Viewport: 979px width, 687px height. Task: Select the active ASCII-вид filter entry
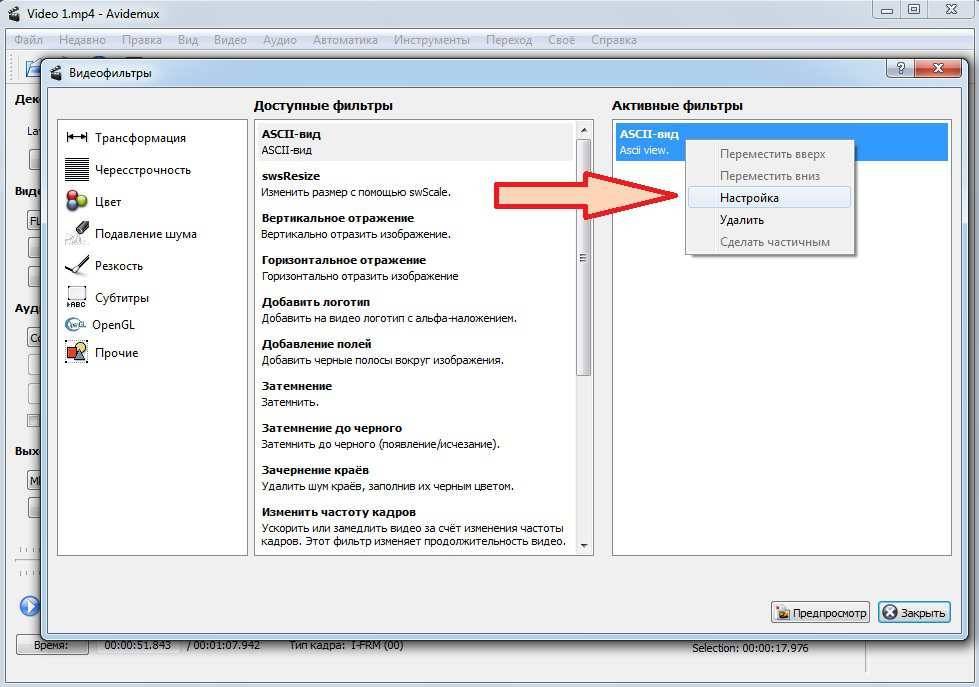point(650,142)
